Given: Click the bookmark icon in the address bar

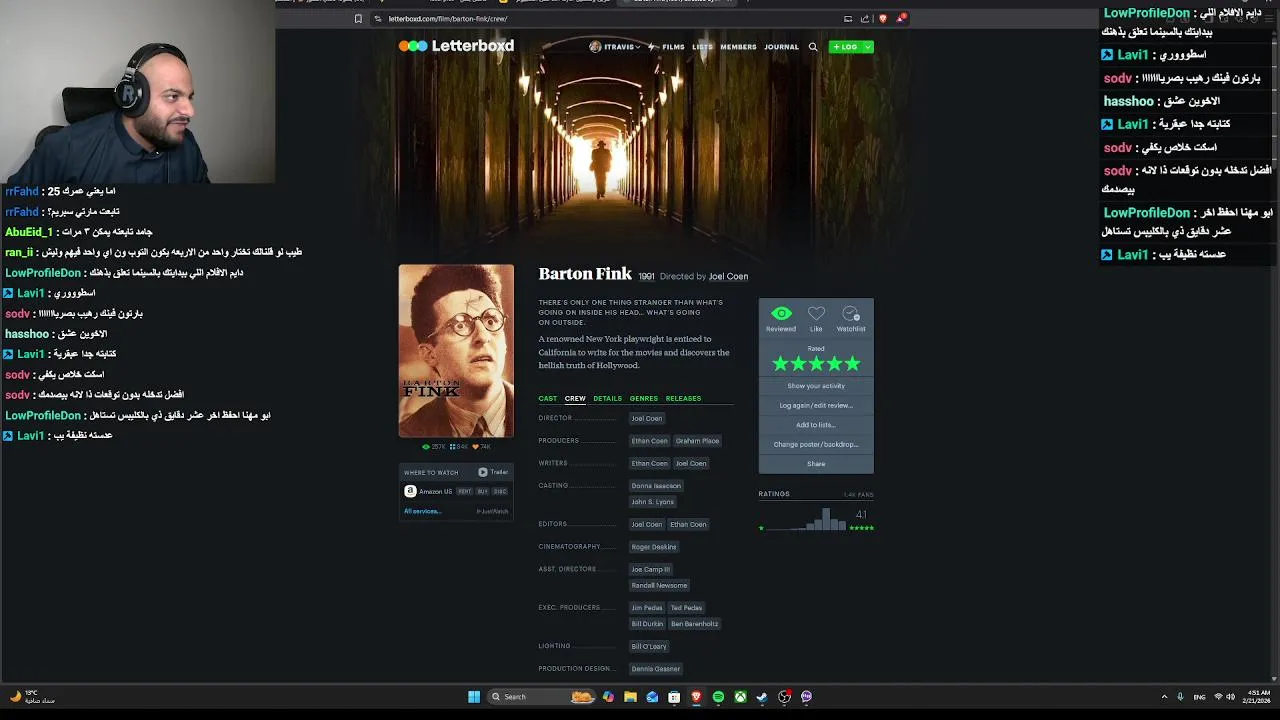Looking at the screenshot, I should (x=358, y=19).
